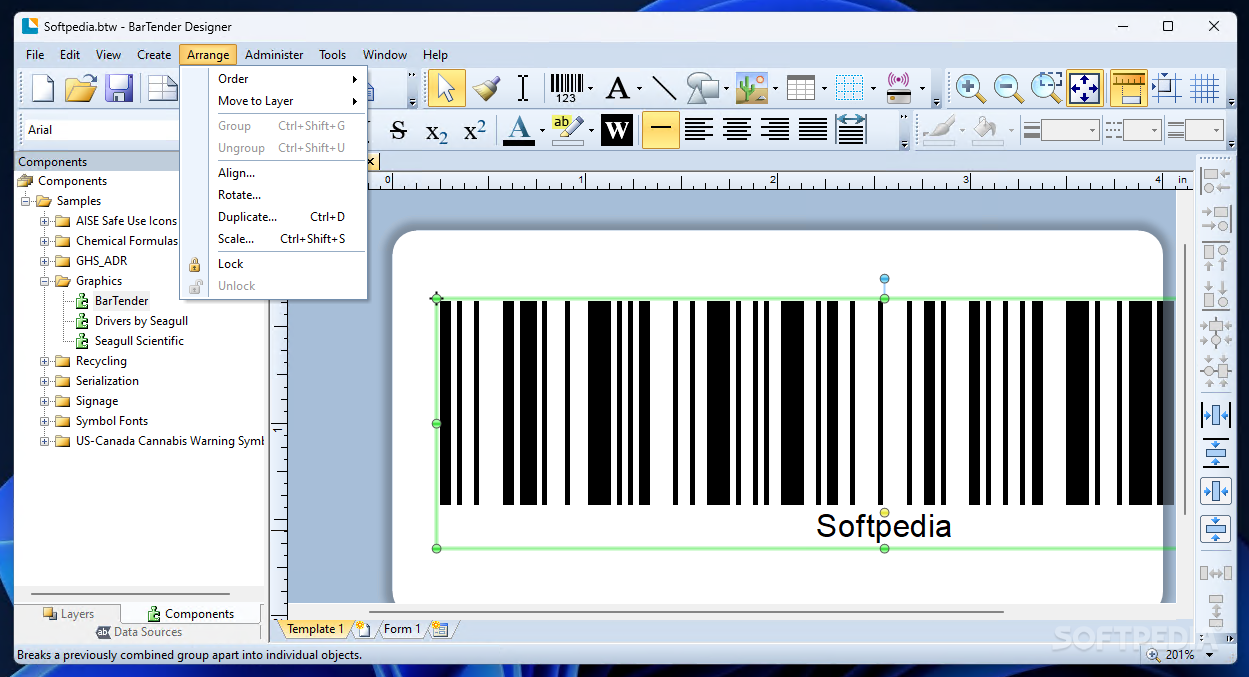Expand the AISE Safe Use Icons folder

[45, 221]
